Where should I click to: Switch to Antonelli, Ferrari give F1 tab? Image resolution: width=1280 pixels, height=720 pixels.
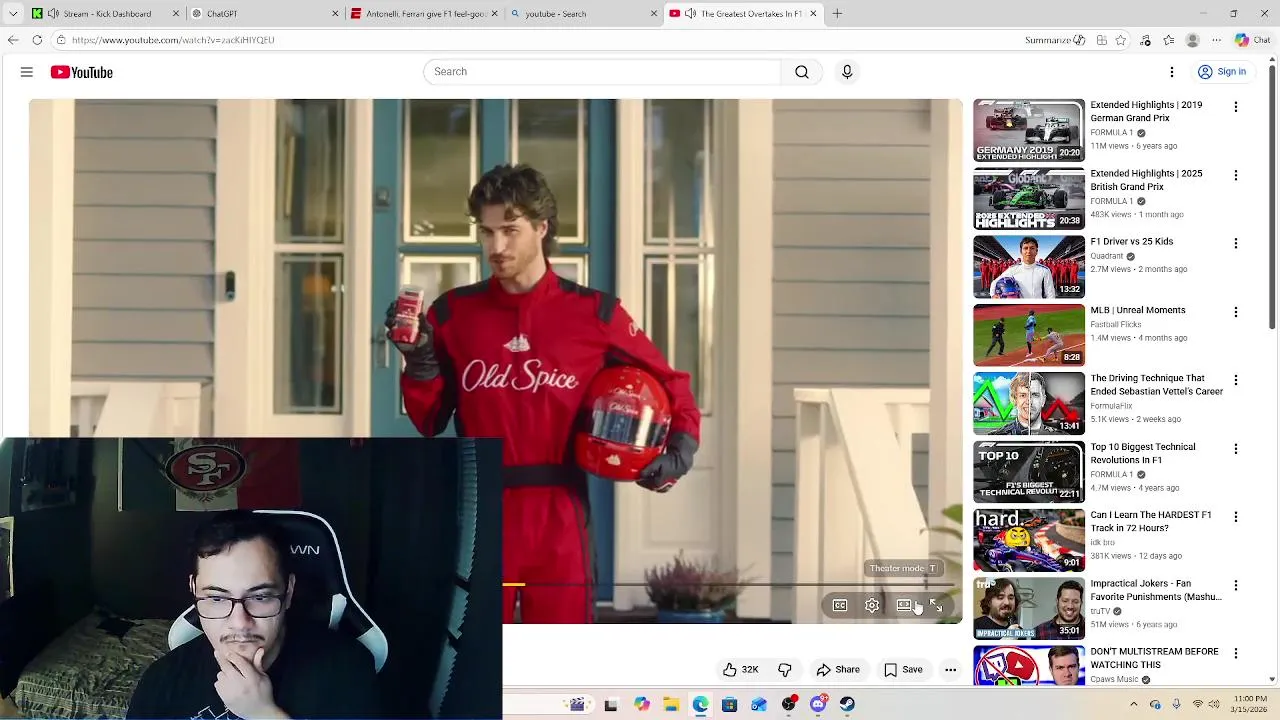click(x=423, y=13)
